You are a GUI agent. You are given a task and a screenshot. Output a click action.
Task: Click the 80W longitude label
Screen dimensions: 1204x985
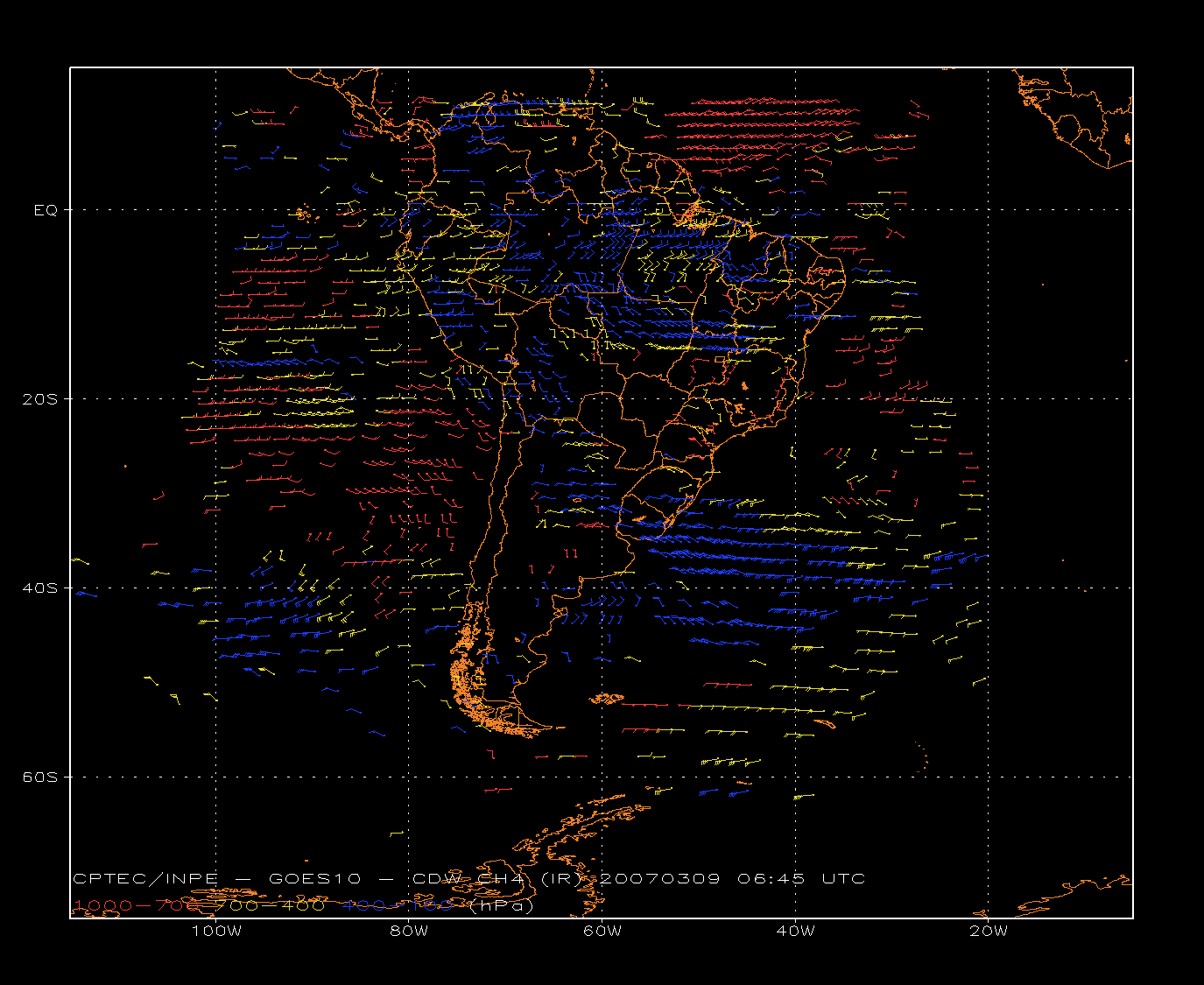pyautogui.click(x=409, y=931)
